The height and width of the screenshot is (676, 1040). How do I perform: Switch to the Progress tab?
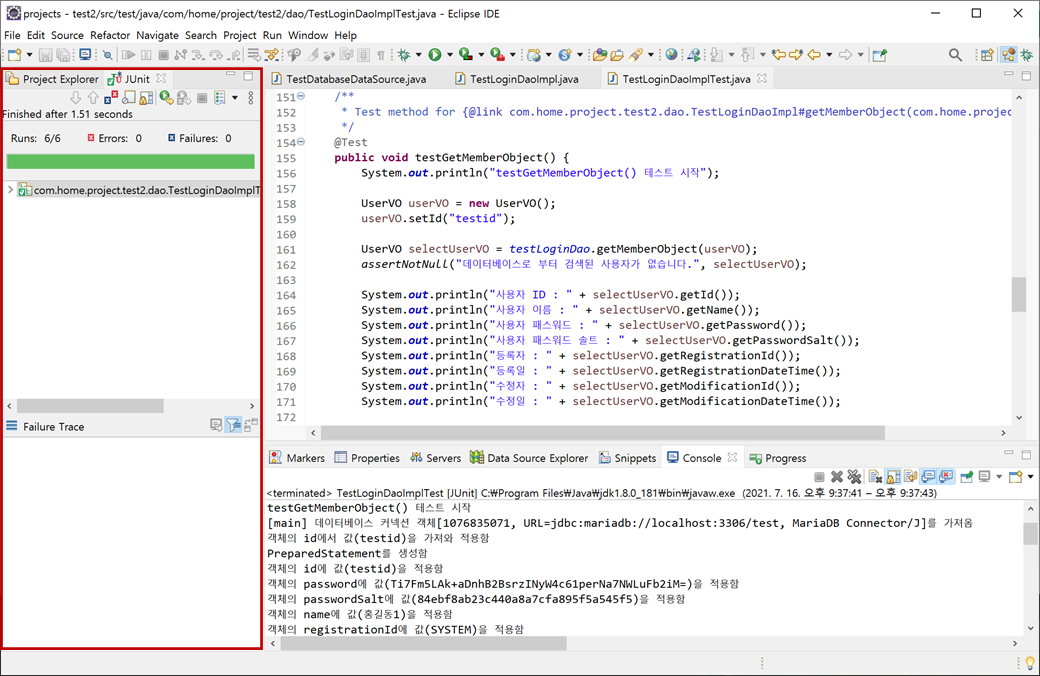tap(778, 458)
